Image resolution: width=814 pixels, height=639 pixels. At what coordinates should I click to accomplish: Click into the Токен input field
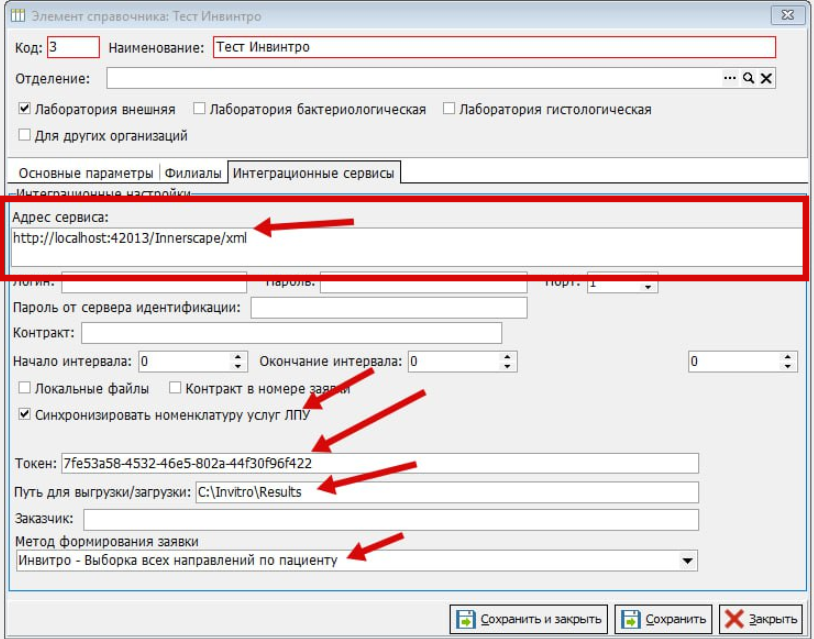[x=379, y=463]
